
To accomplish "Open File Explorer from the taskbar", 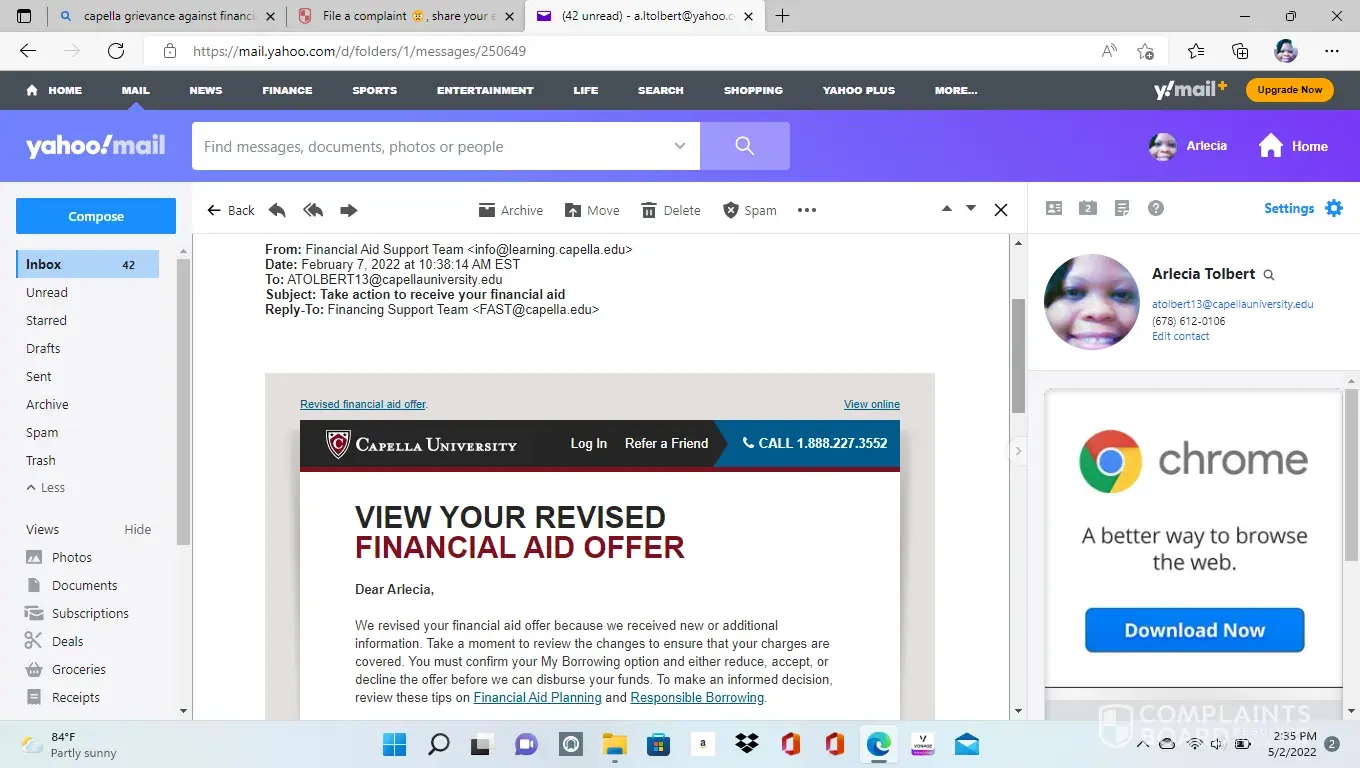I will (x=614, y=744).
